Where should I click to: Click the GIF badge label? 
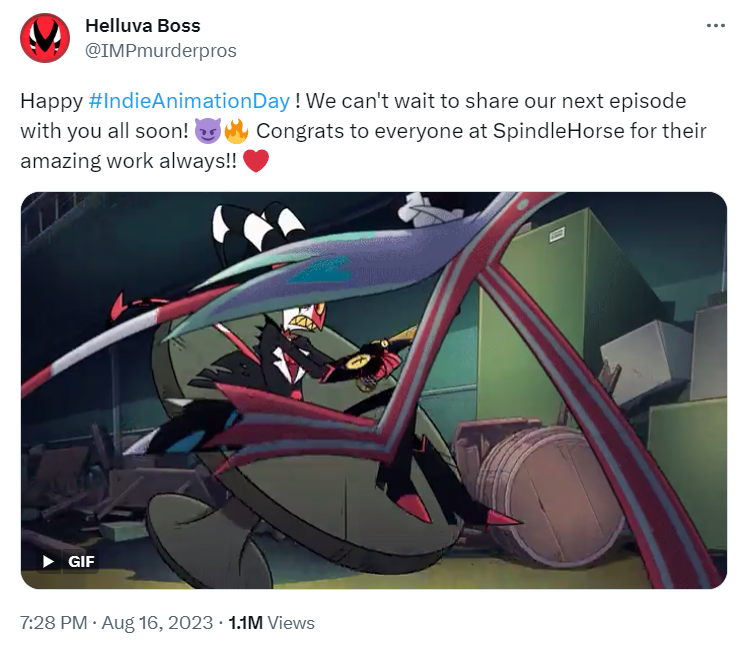coord(81,561)
